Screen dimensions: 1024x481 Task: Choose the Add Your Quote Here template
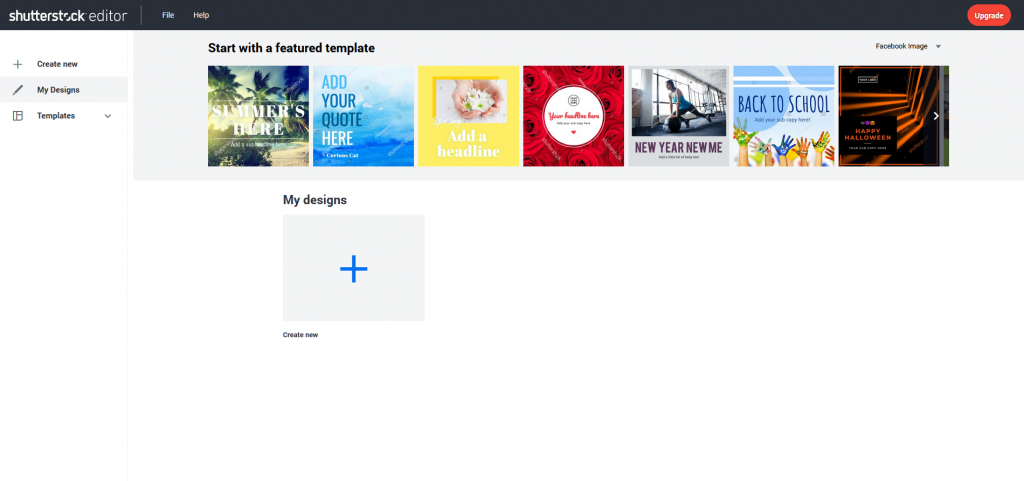(x=363, y=116)
